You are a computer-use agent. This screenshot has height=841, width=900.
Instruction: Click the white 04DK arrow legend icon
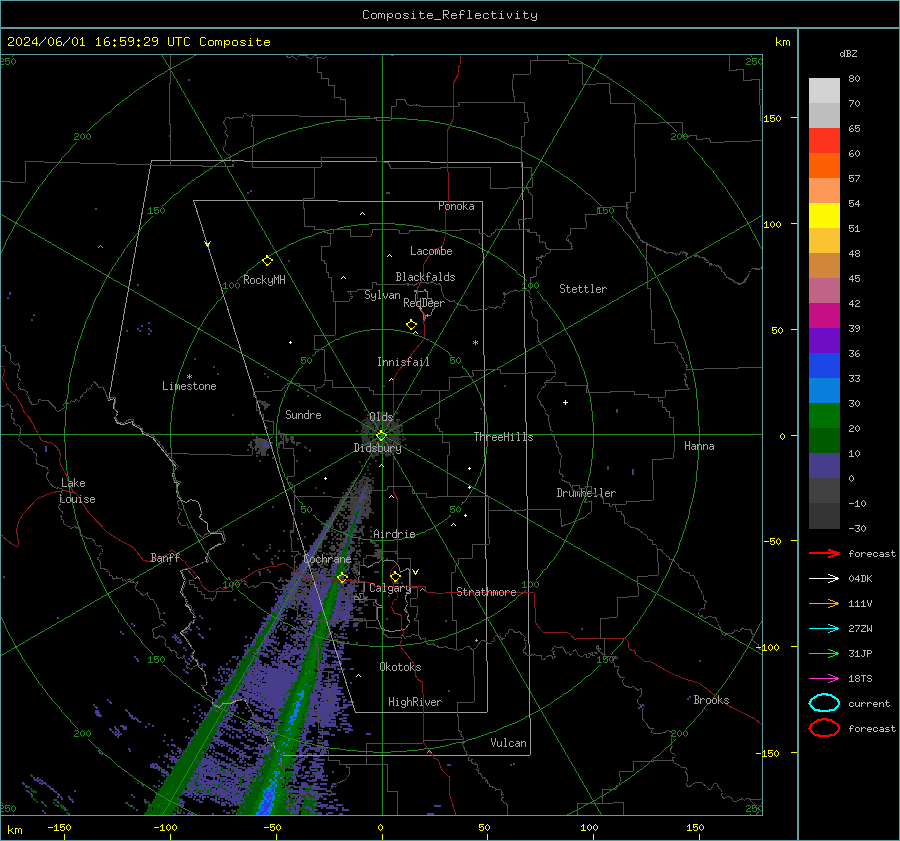[824, 578]
